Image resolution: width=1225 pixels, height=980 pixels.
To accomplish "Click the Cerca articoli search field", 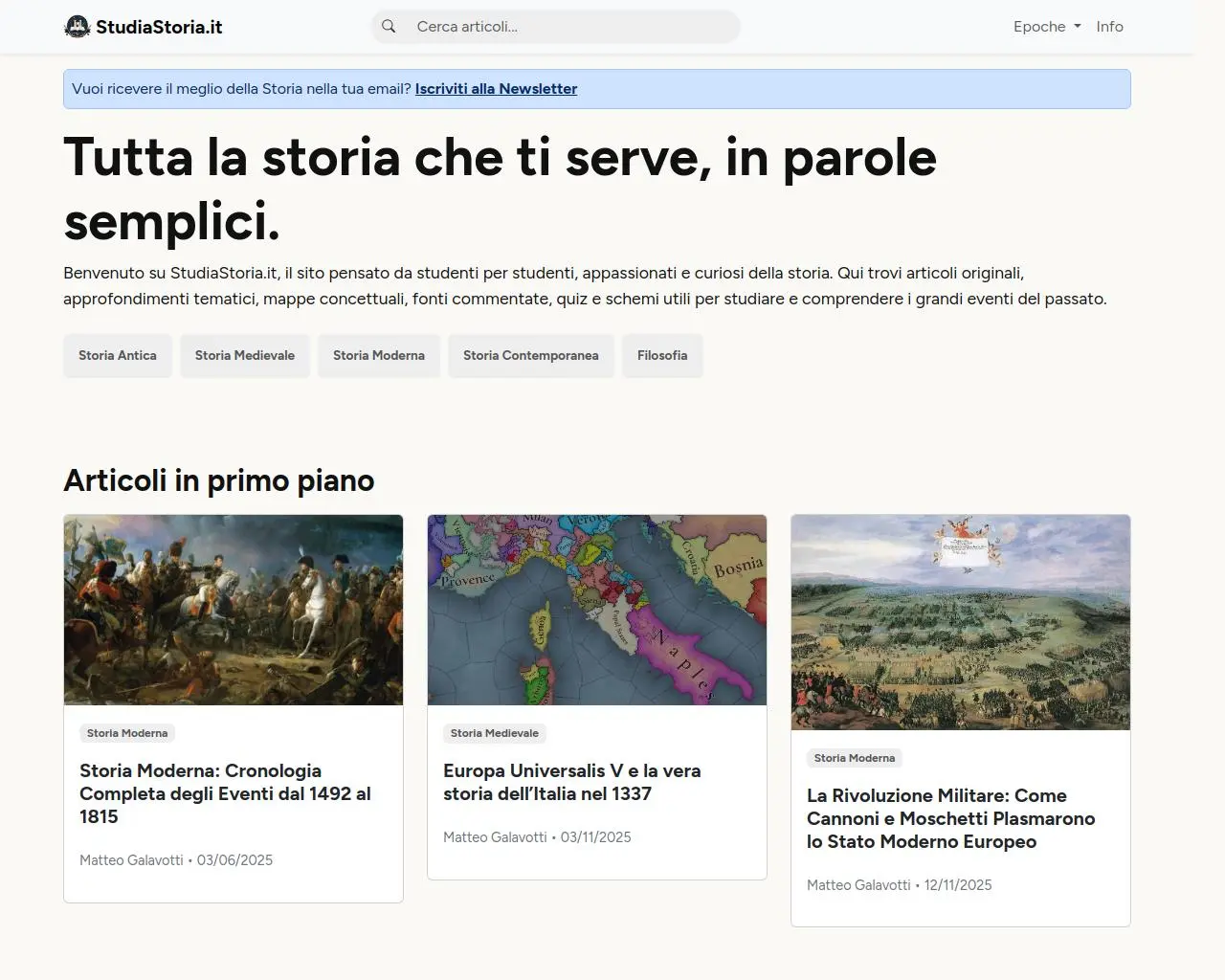I will click(555, 26).
